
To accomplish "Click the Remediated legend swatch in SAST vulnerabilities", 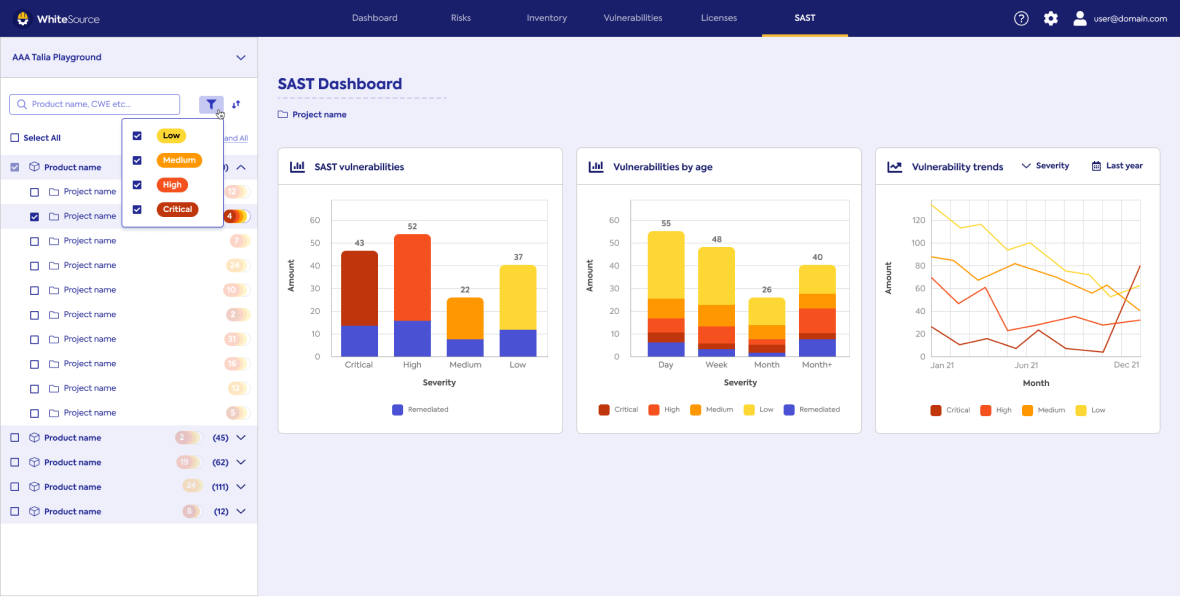I will point(398,409).
